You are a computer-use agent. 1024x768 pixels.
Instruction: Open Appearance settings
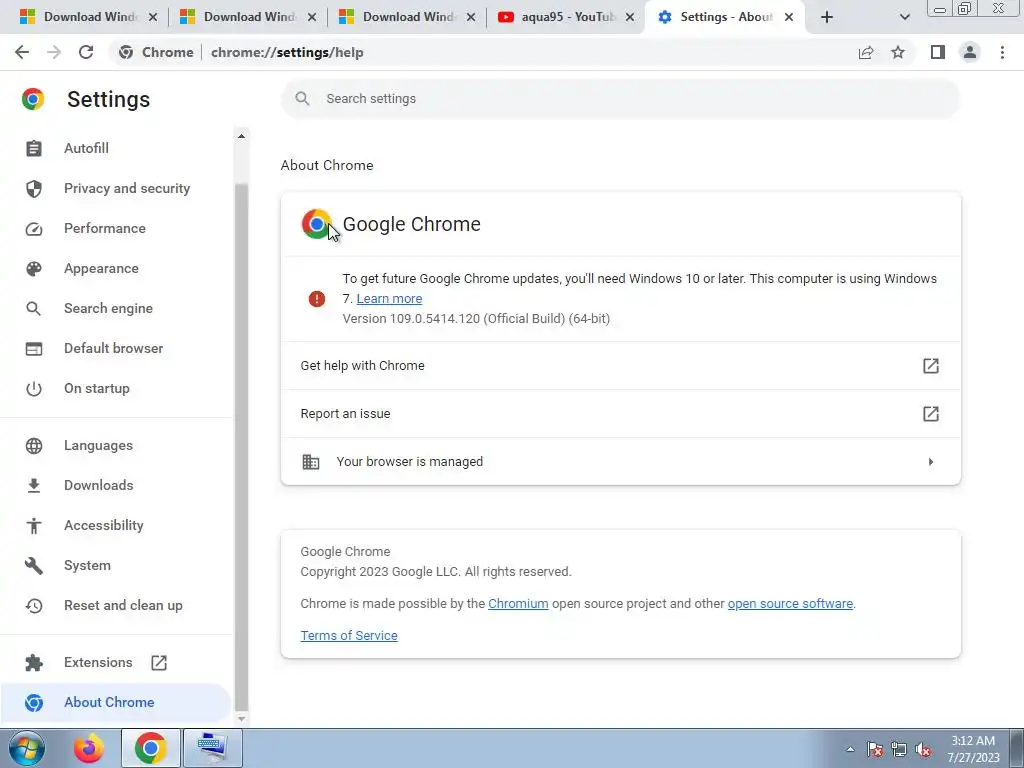[101, 268]
